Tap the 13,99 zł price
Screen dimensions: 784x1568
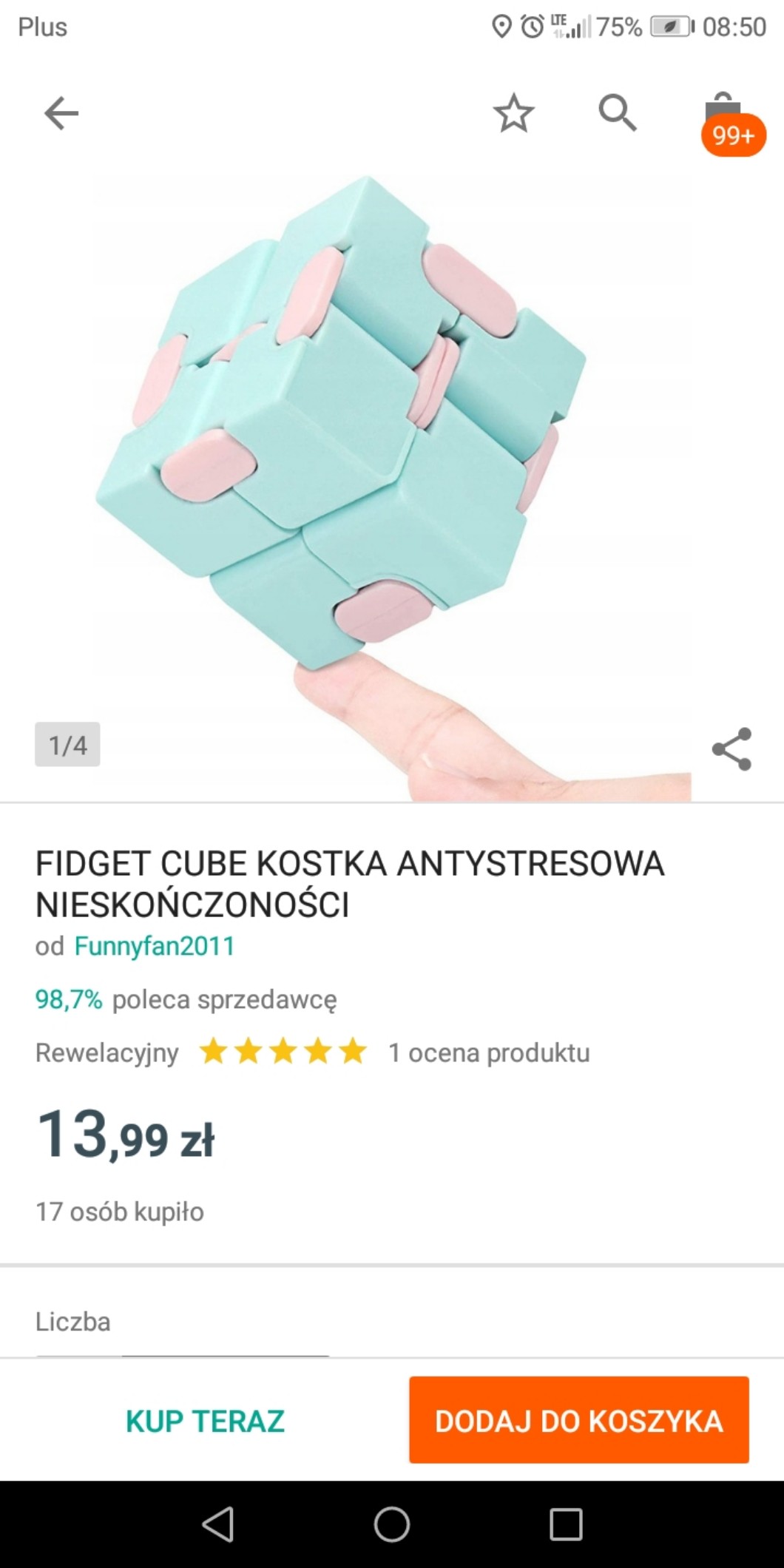tap(125, 1134)
